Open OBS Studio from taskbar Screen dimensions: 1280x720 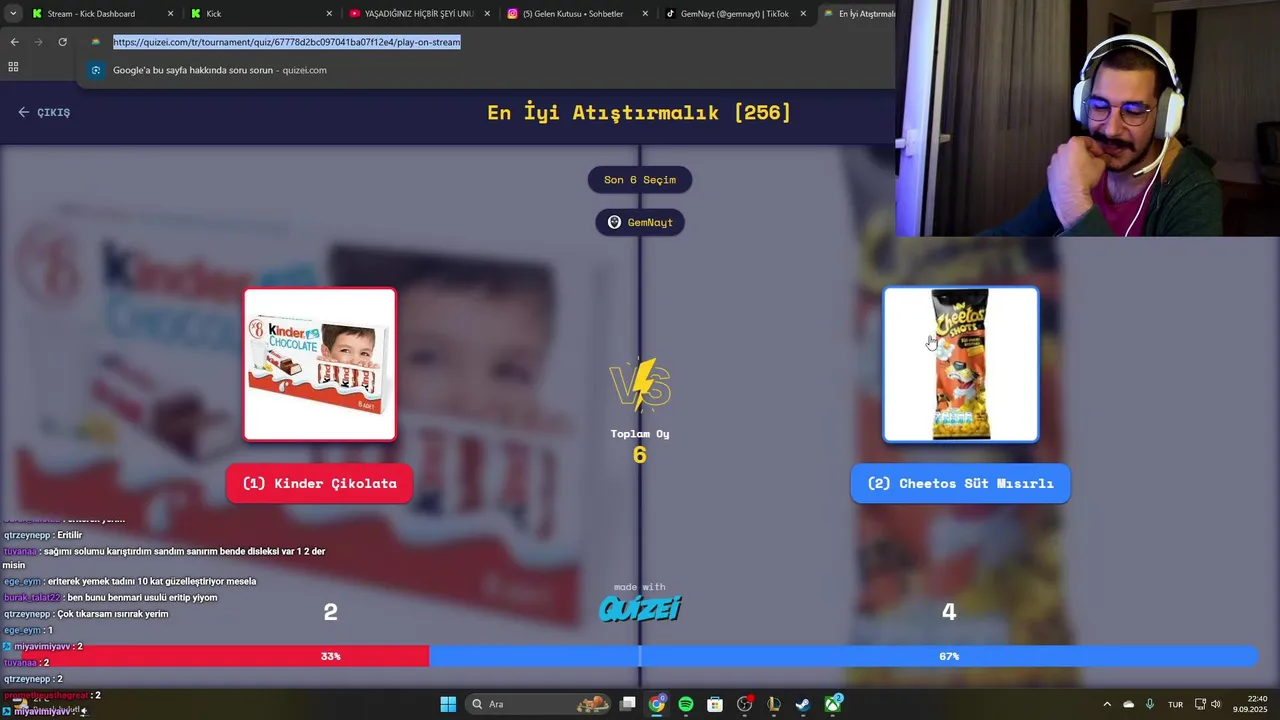pos(744,704)
